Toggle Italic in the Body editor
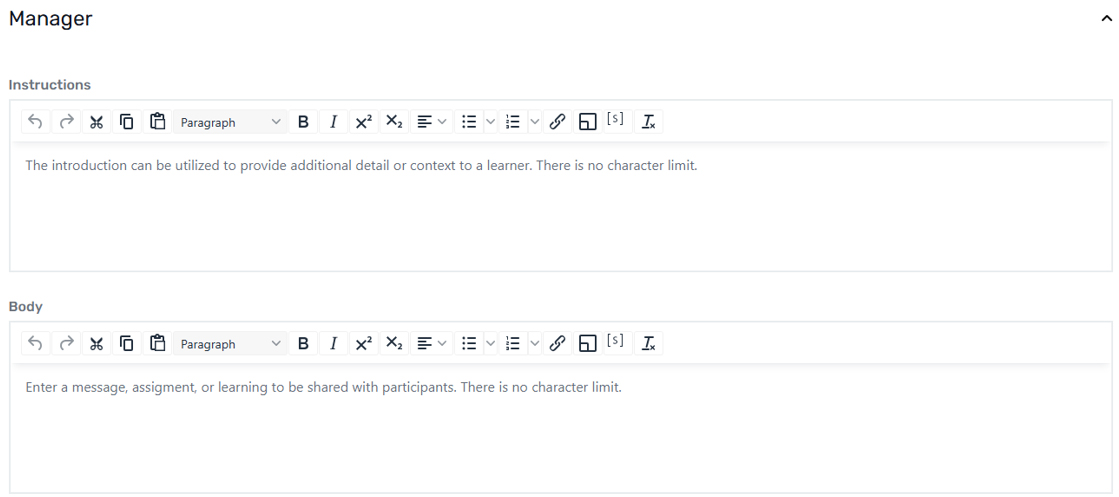This screenshot has width=1119, height=497. [x=333, y=344]
